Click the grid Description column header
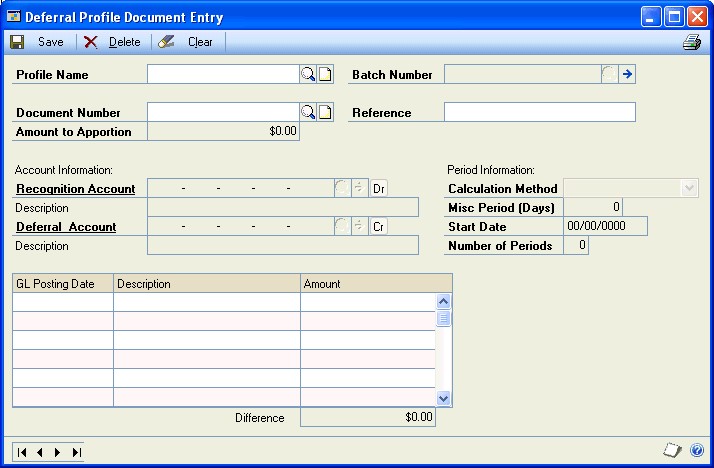The width and height of the screenshot is (714, 468). point(207,283)
